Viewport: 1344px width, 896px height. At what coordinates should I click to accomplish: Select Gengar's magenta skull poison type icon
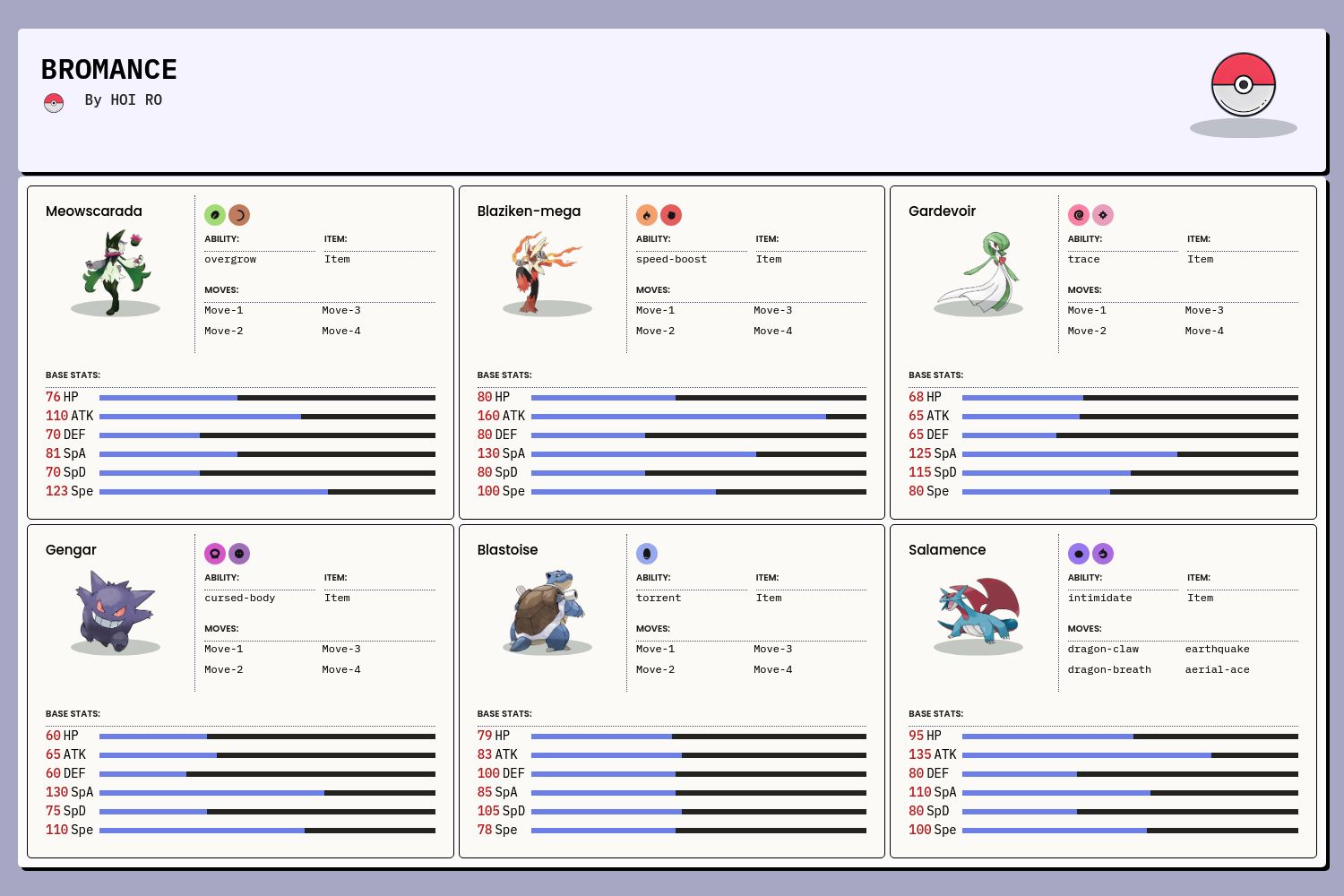coord(215,554)
